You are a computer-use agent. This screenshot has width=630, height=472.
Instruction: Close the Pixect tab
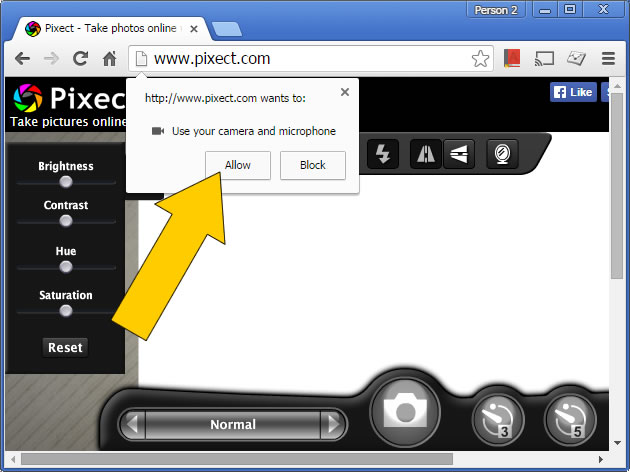pos(194,29)
